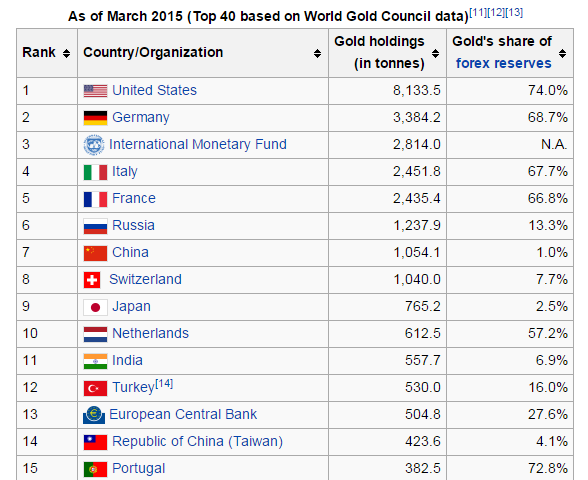Follow the forex reserves header link
Screen dimensions: 588x480
[x=504, y=63]
